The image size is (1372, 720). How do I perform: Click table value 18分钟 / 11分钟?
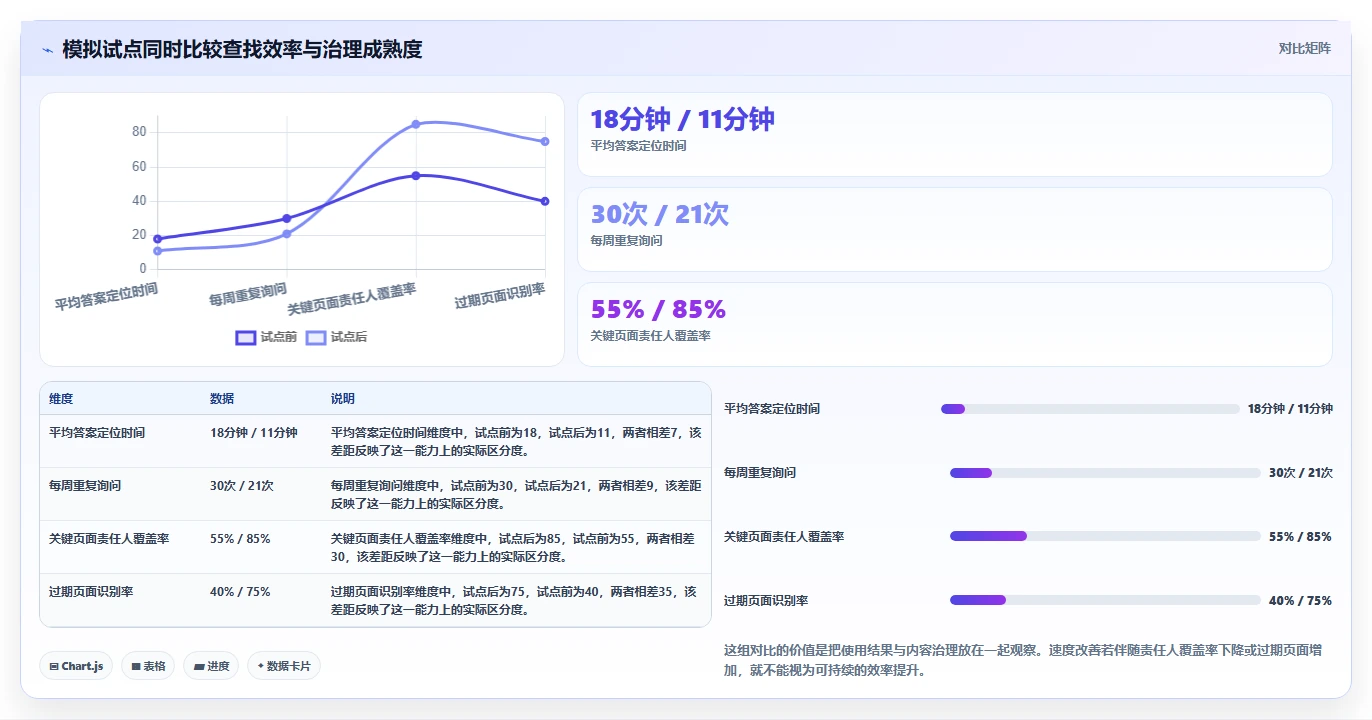point(254,433)
